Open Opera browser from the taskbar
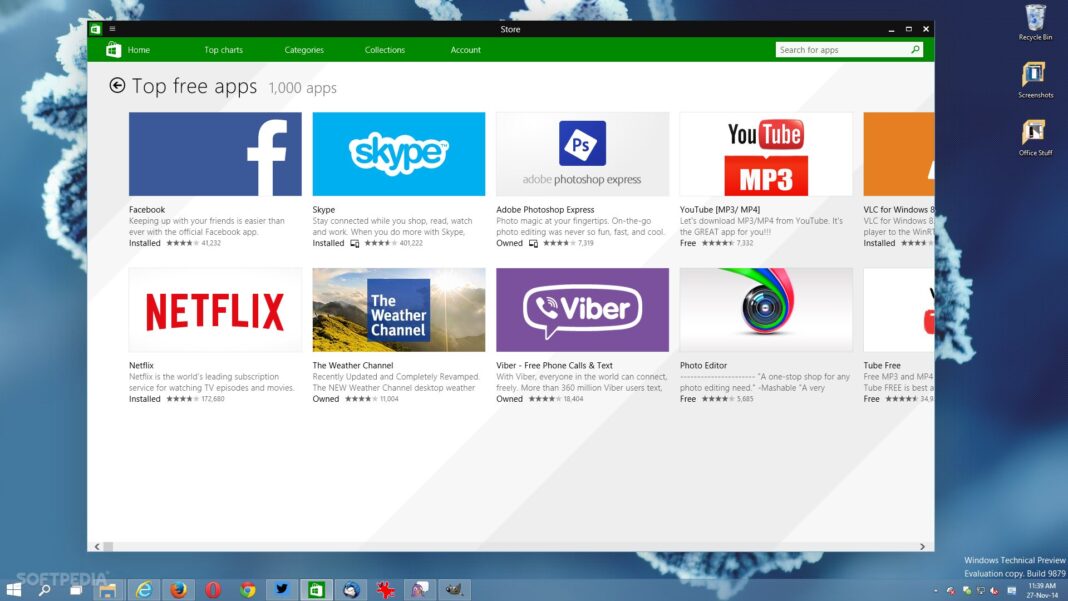 click(212, 590)
